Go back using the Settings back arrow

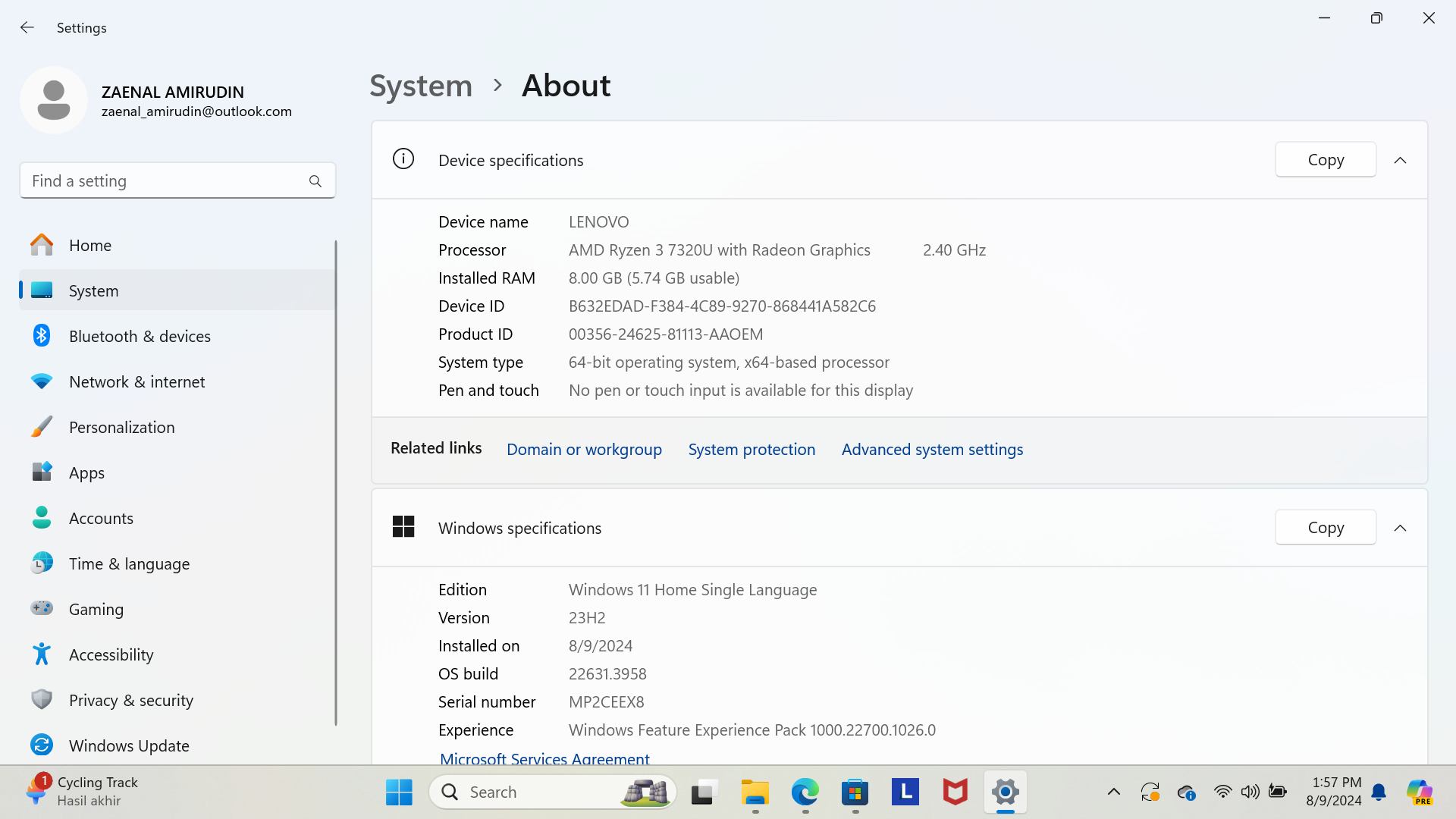[27, 27]
